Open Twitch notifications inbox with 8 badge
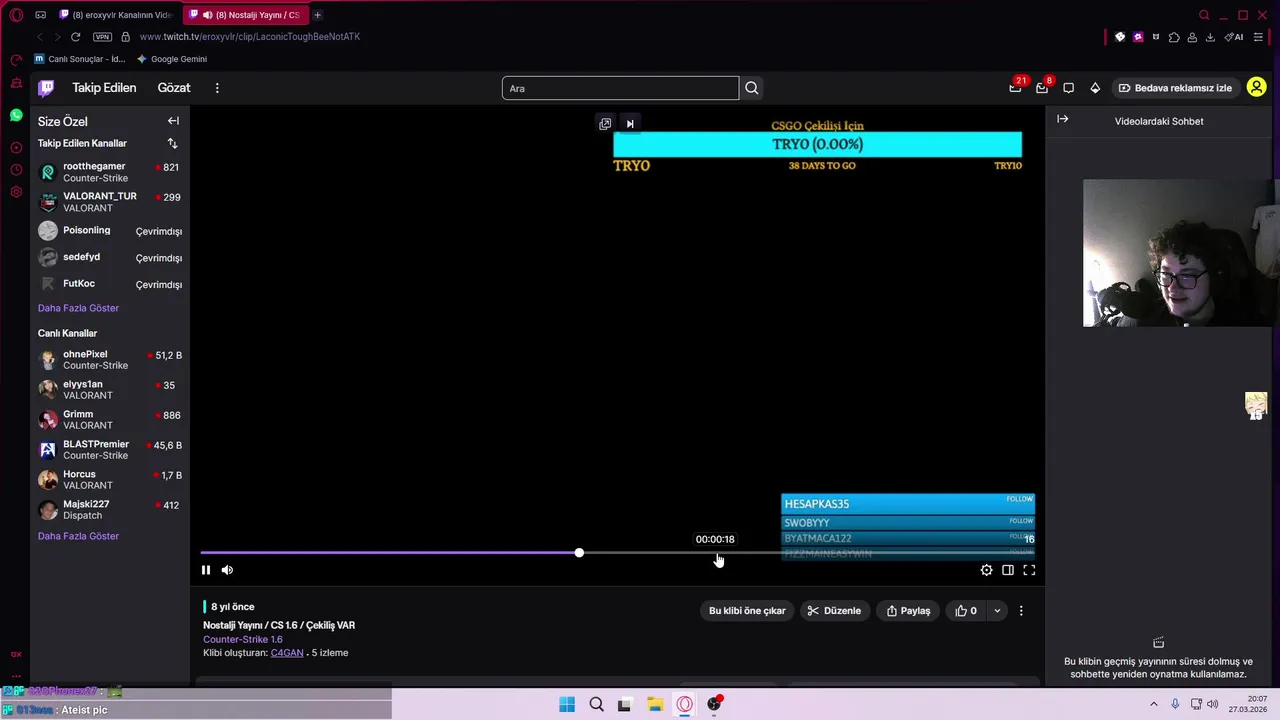The height and width of the screenshot is (720, 1280). [x=1042, y=88]
